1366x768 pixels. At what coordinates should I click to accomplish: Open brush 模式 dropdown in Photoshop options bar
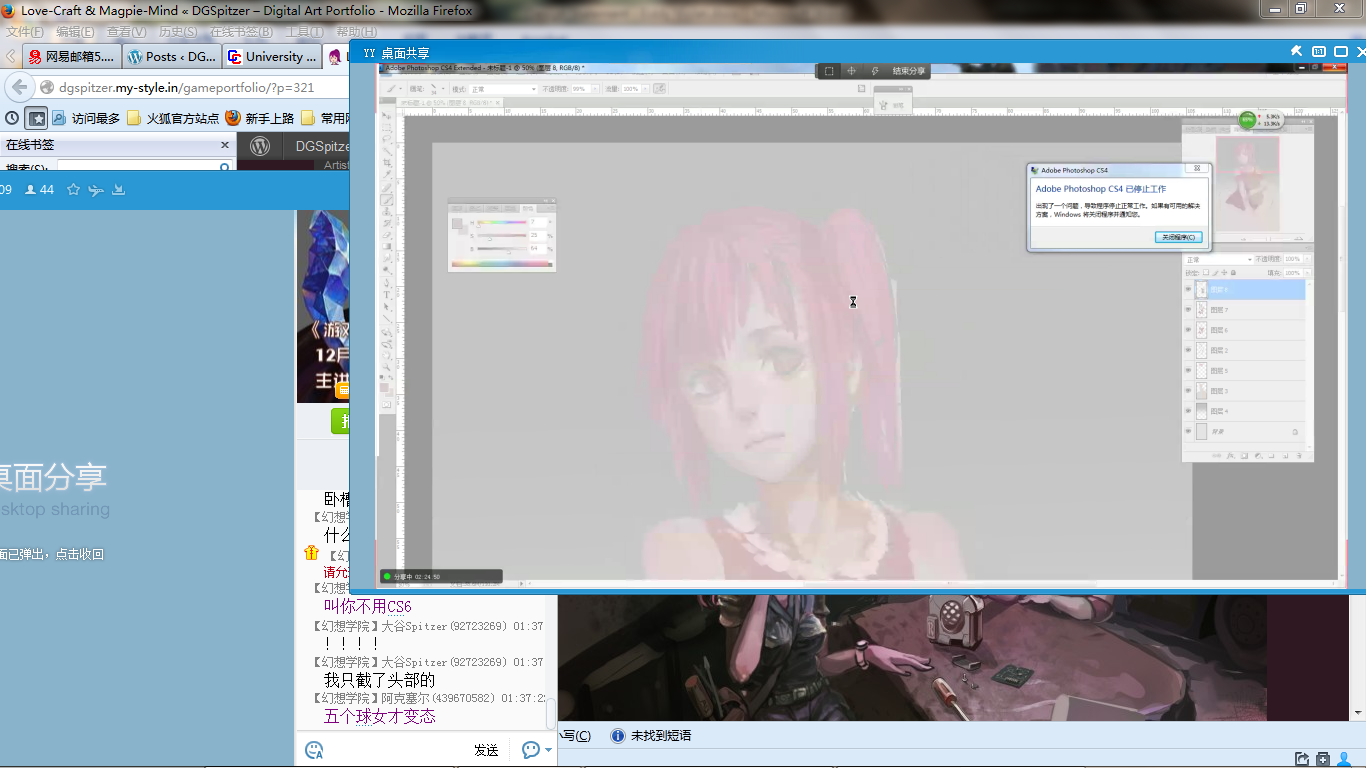pos(504,89)
